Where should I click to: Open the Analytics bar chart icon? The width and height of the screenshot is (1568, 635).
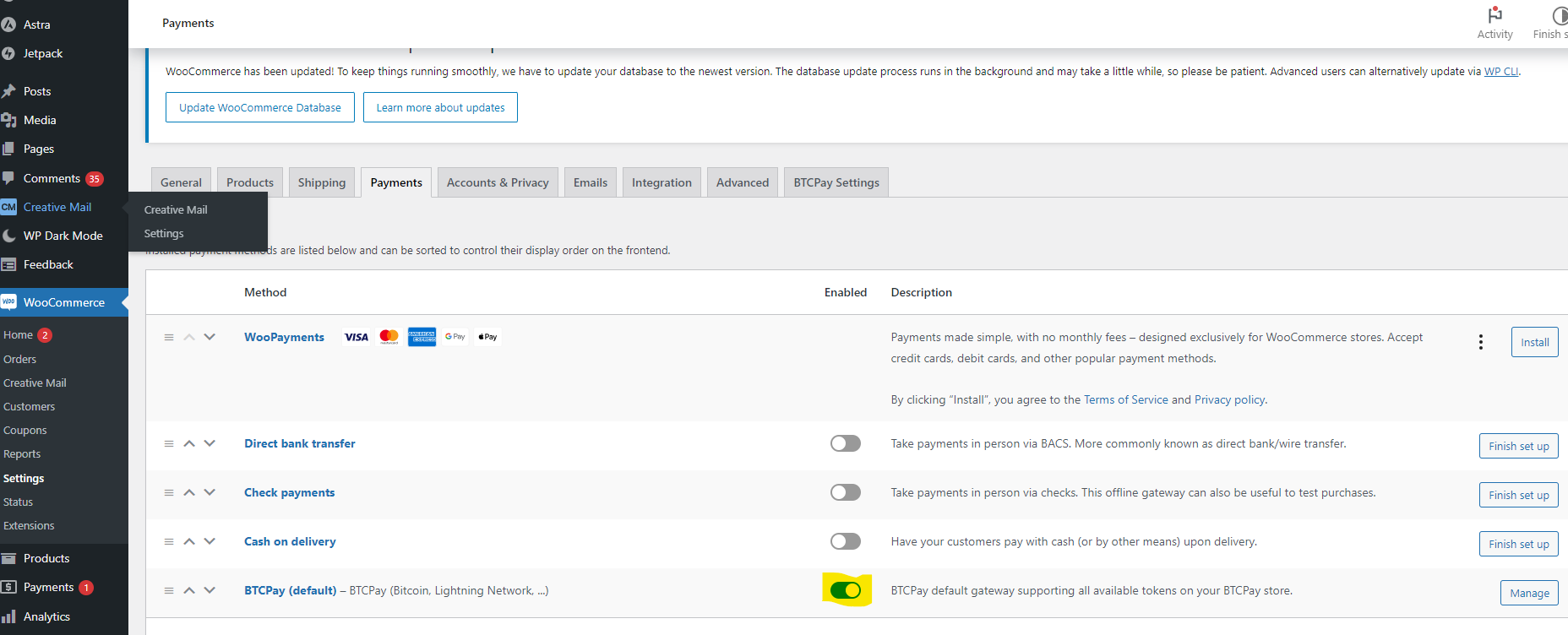point(9,616)
